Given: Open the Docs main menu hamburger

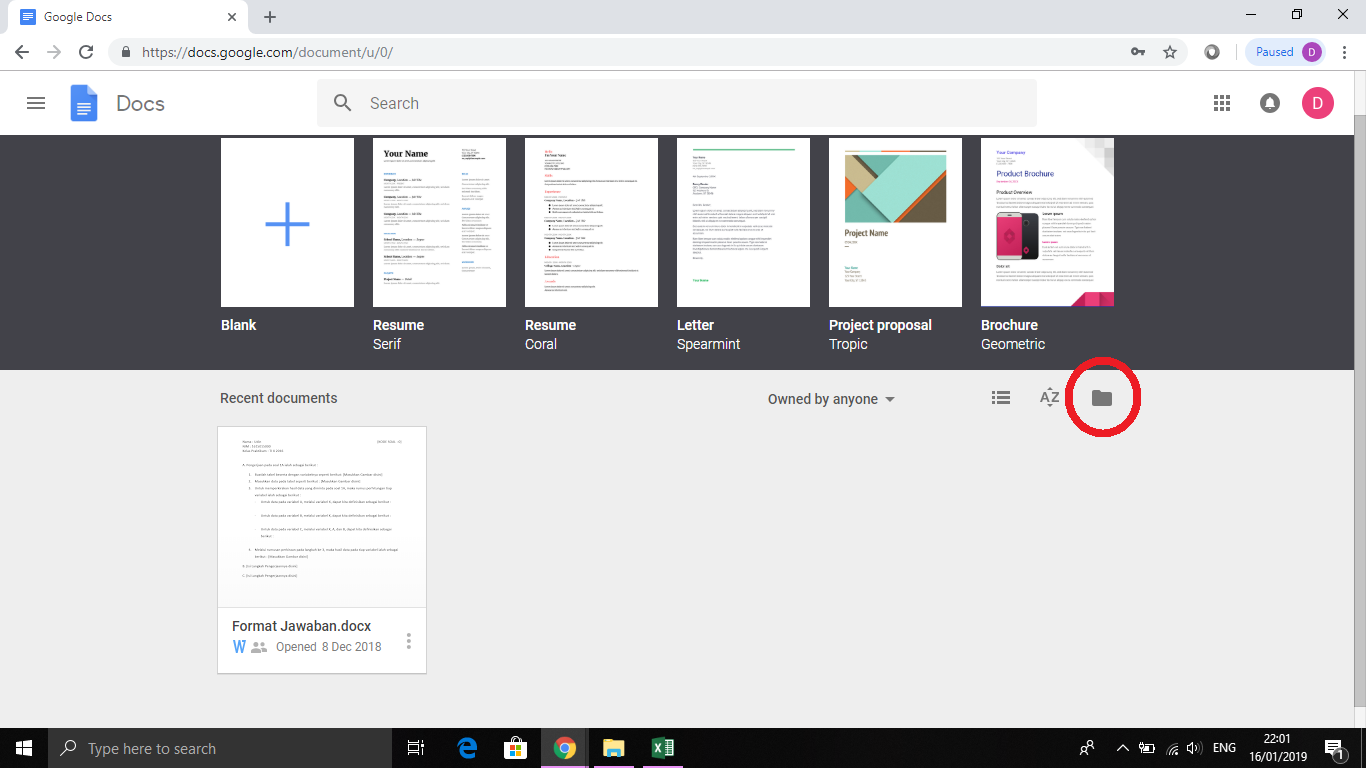Looking at the screenshot, I should click(36, 103).
